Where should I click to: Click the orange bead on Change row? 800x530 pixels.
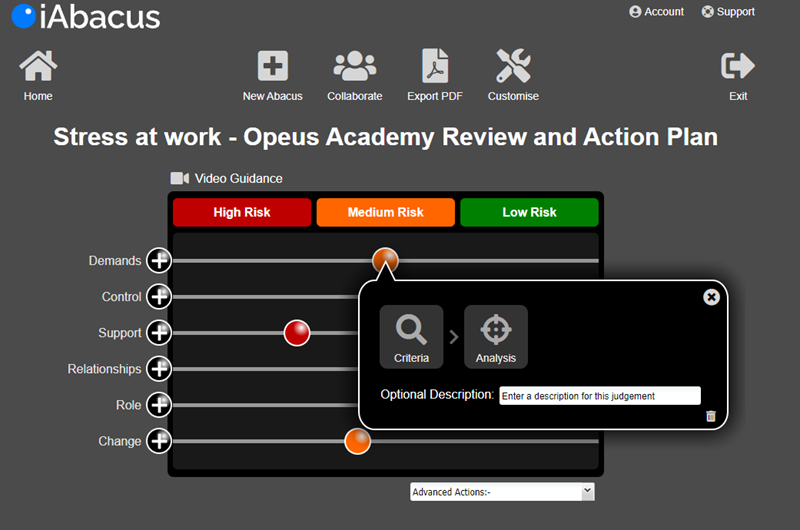[358, 441]
